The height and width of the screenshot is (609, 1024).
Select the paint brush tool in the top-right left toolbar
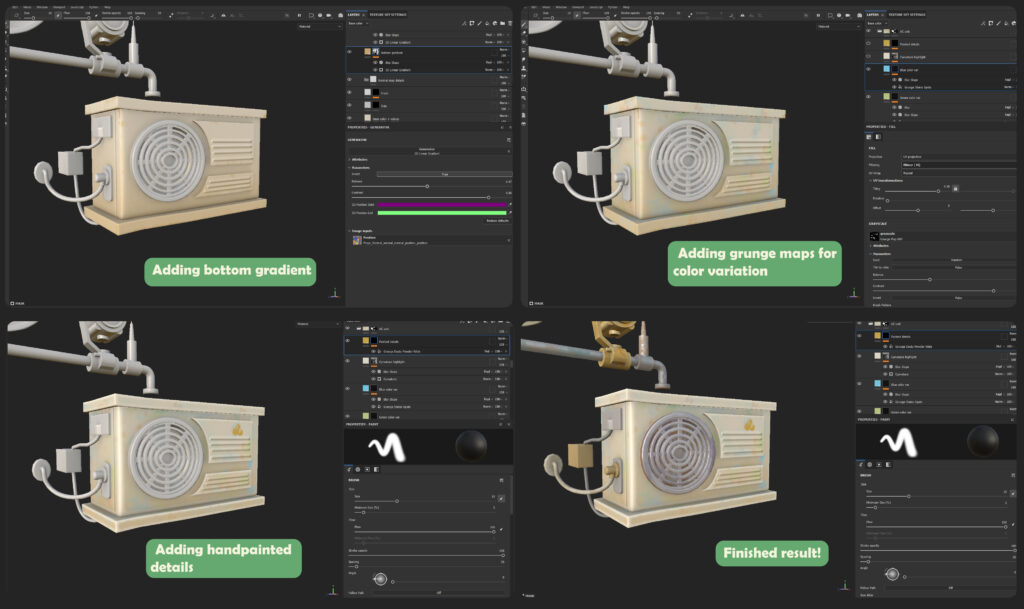[524, 23]
